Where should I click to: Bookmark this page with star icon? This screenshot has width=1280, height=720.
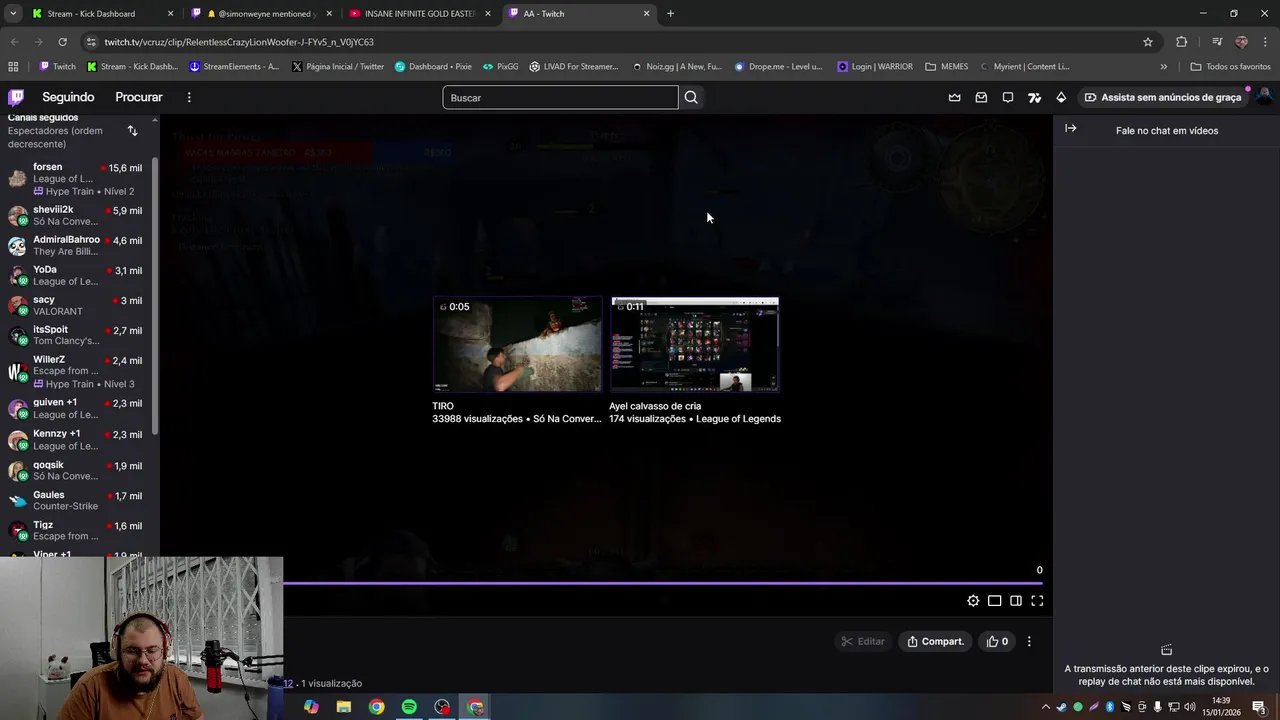tap(1148, 42)
